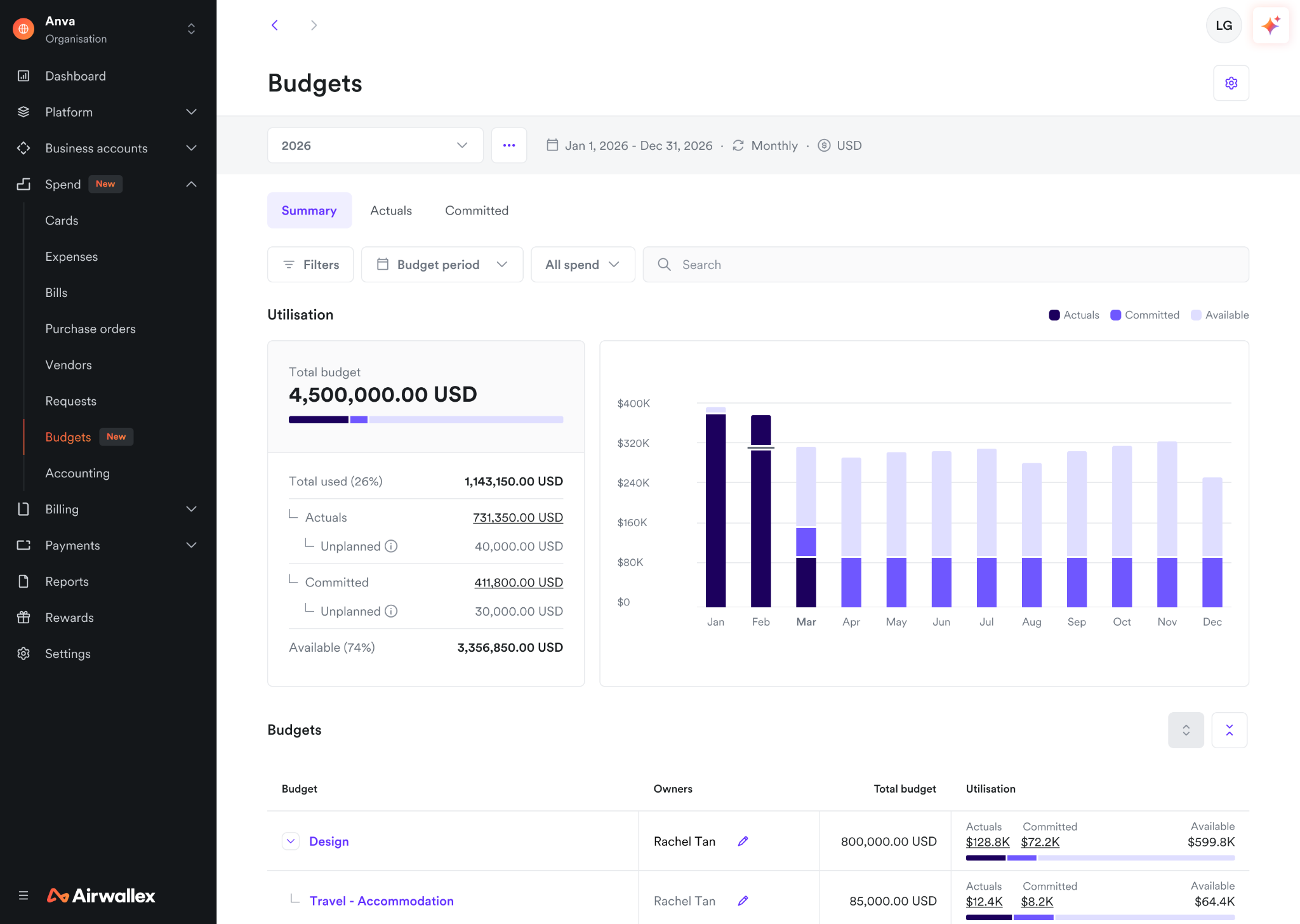Screen dimensions: 1300x924
Task: Collapse all budget rows icon
Action: tap(1230, 730)
